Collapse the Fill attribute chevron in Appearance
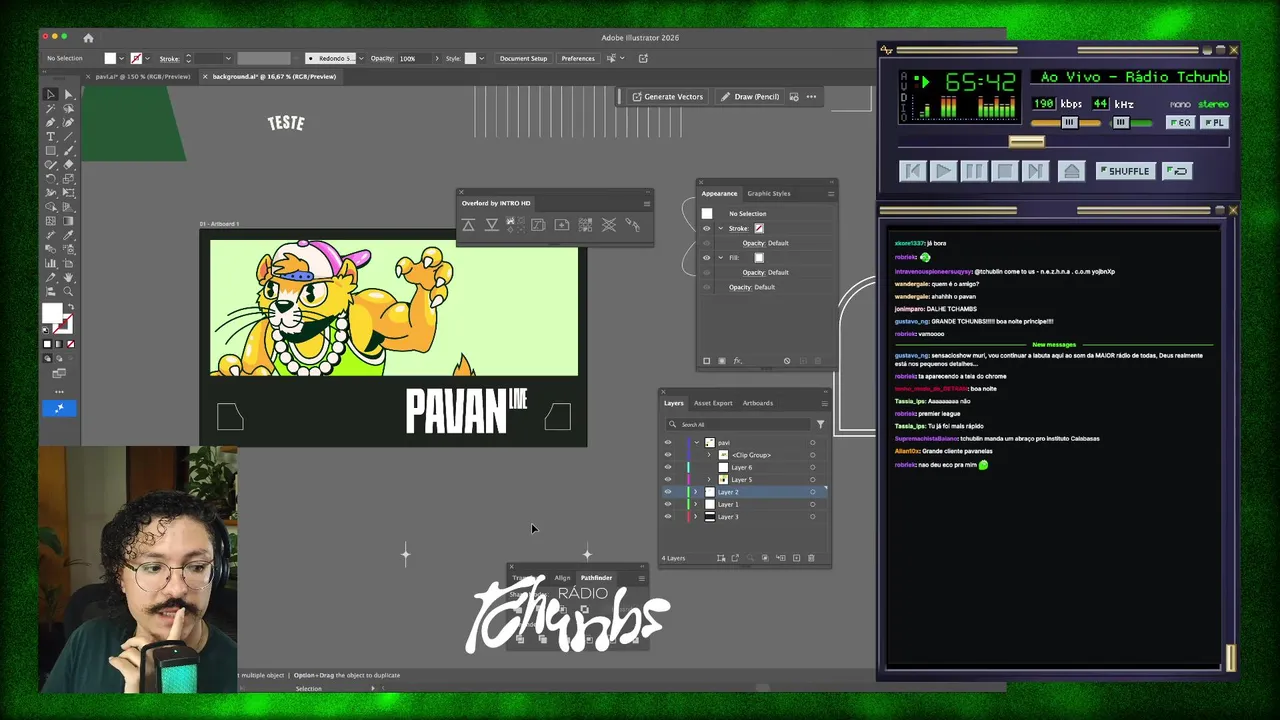 pos(720,257)
